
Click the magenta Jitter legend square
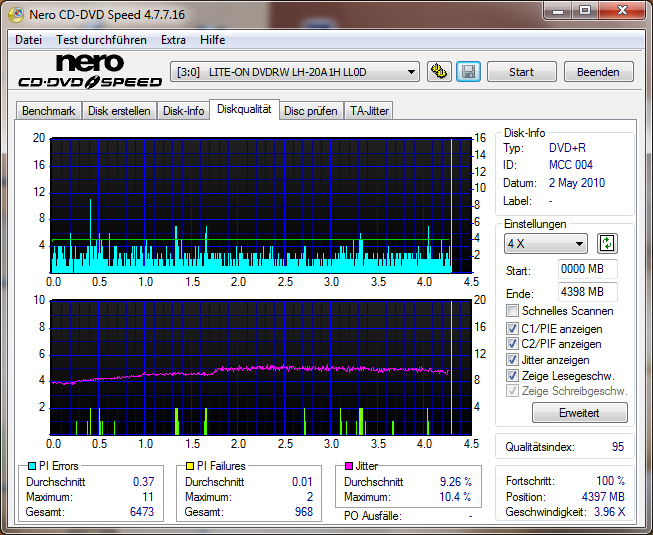349,466
